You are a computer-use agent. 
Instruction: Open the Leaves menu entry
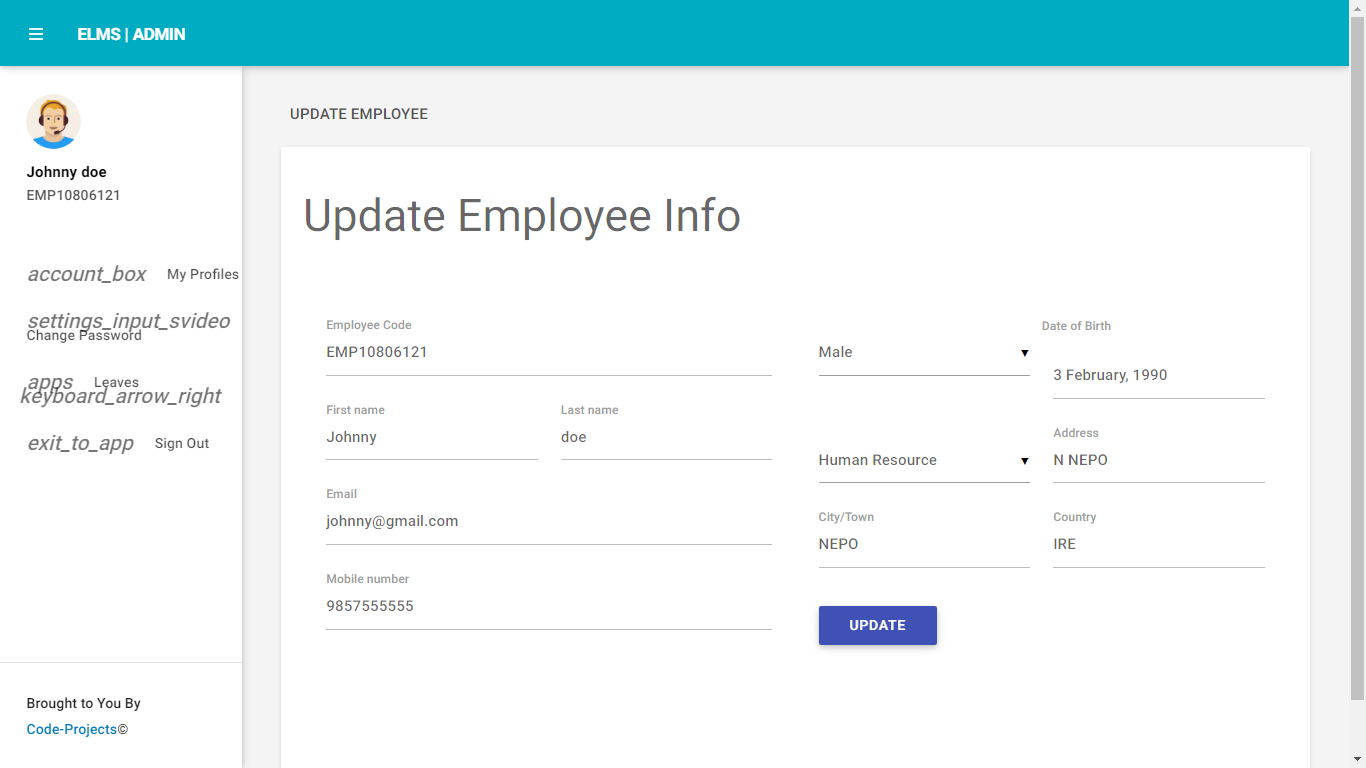[117, 381]
